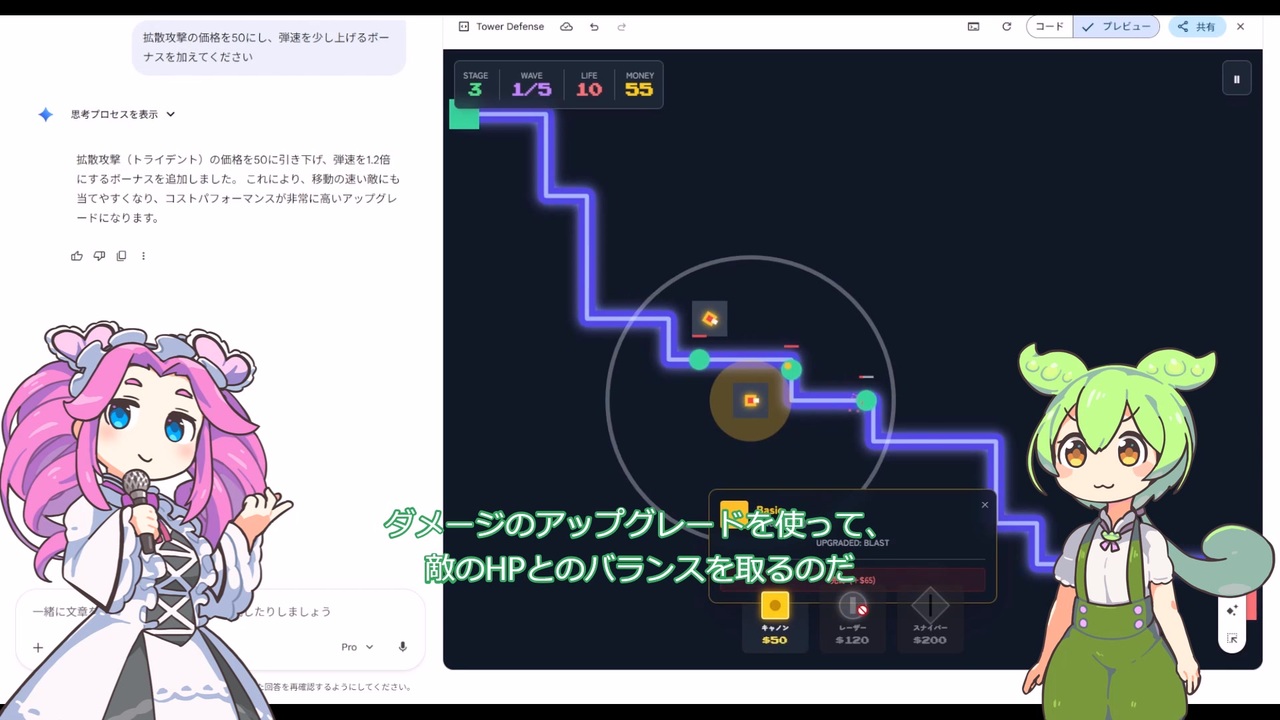This screenshot has height=720, width=1280.
Task: Select the upper tower on the map
Action: point(710,319)
